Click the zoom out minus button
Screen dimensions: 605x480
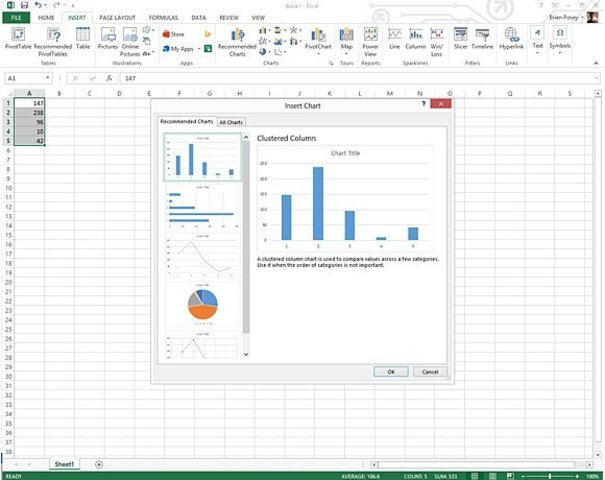(x=523, y=477)
